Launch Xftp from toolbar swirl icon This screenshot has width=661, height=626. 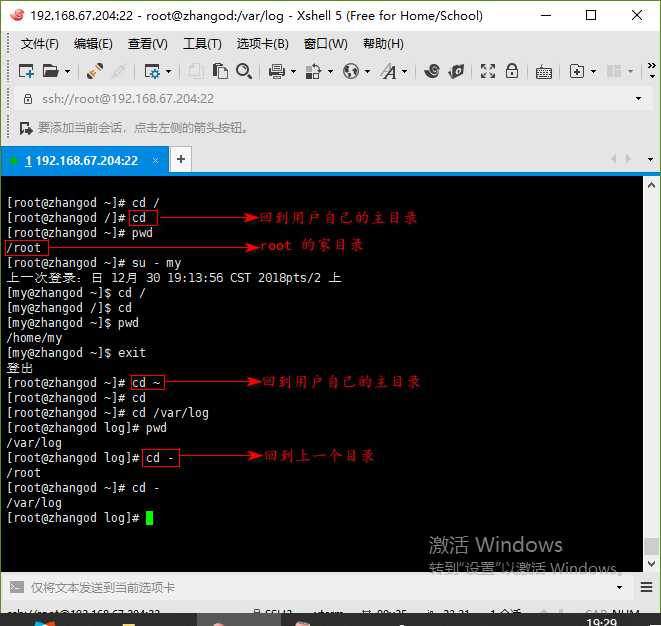[432, 72]
